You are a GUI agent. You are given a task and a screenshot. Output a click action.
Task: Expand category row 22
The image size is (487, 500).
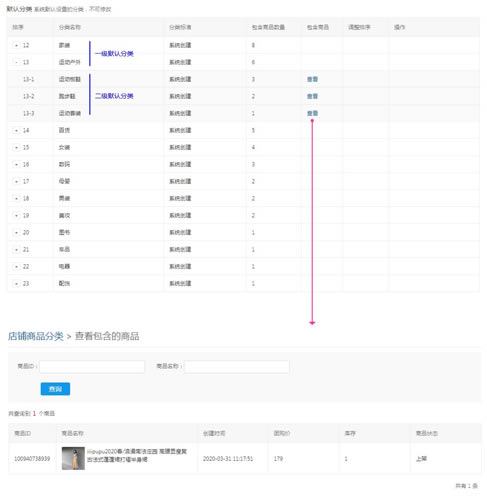coord(16,266)
